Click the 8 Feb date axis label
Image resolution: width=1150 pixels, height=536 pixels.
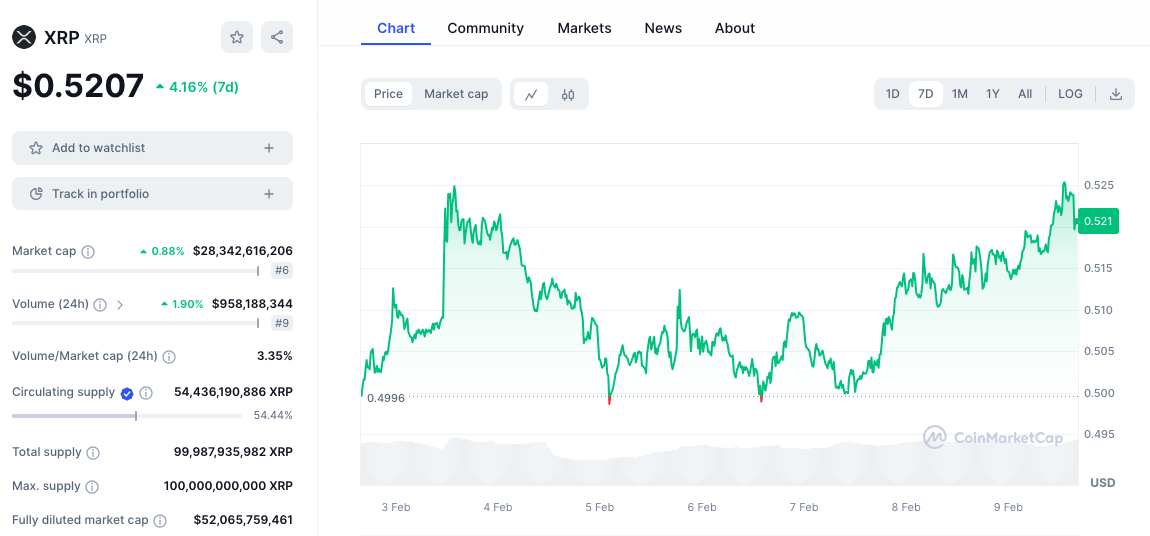click(x=906, y=507)
